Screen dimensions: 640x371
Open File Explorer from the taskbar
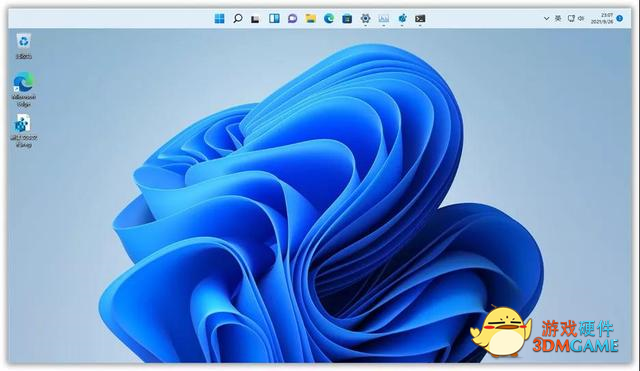(x=311, y=18)
